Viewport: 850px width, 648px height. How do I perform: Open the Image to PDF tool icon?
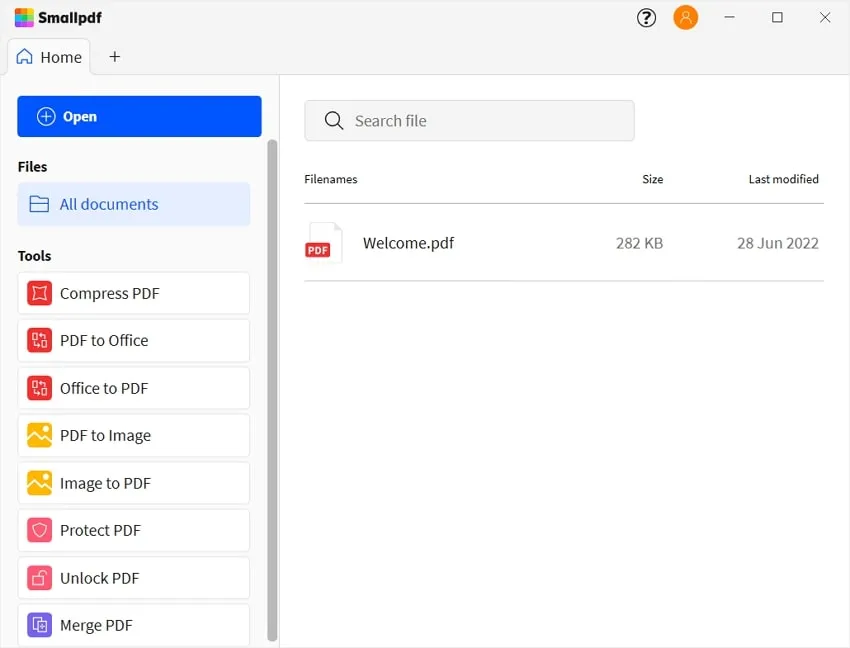pyautogui.click(x=39, y=483)
